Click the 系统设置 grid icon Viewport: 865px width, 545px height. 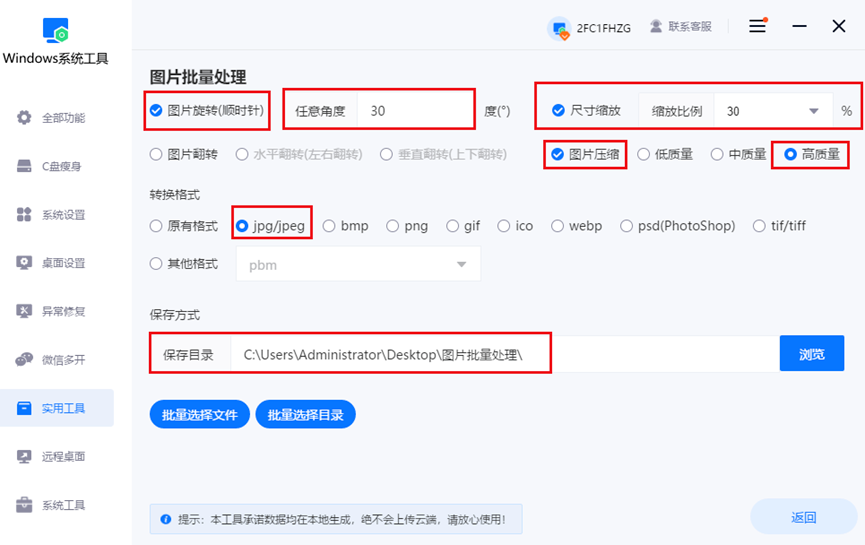(x=24, y=215)
